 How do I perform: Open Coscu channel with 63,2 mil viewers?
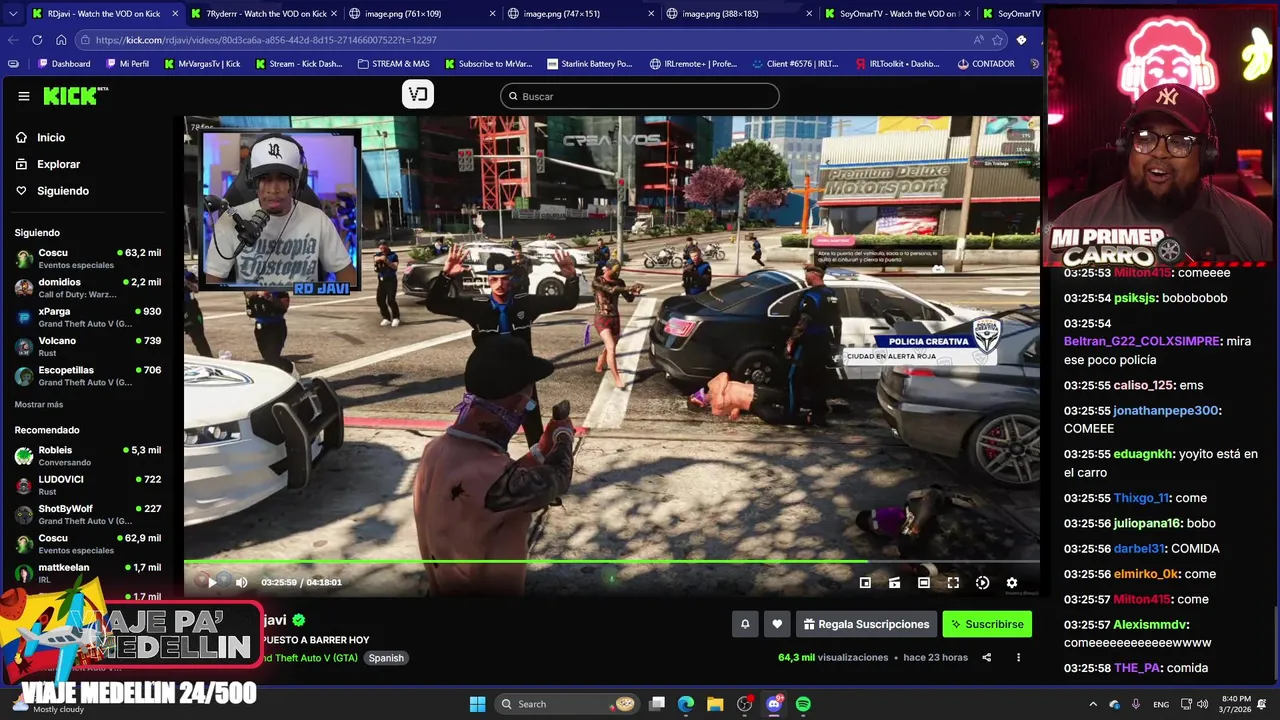pyautogui.click(x=88, y=259)
